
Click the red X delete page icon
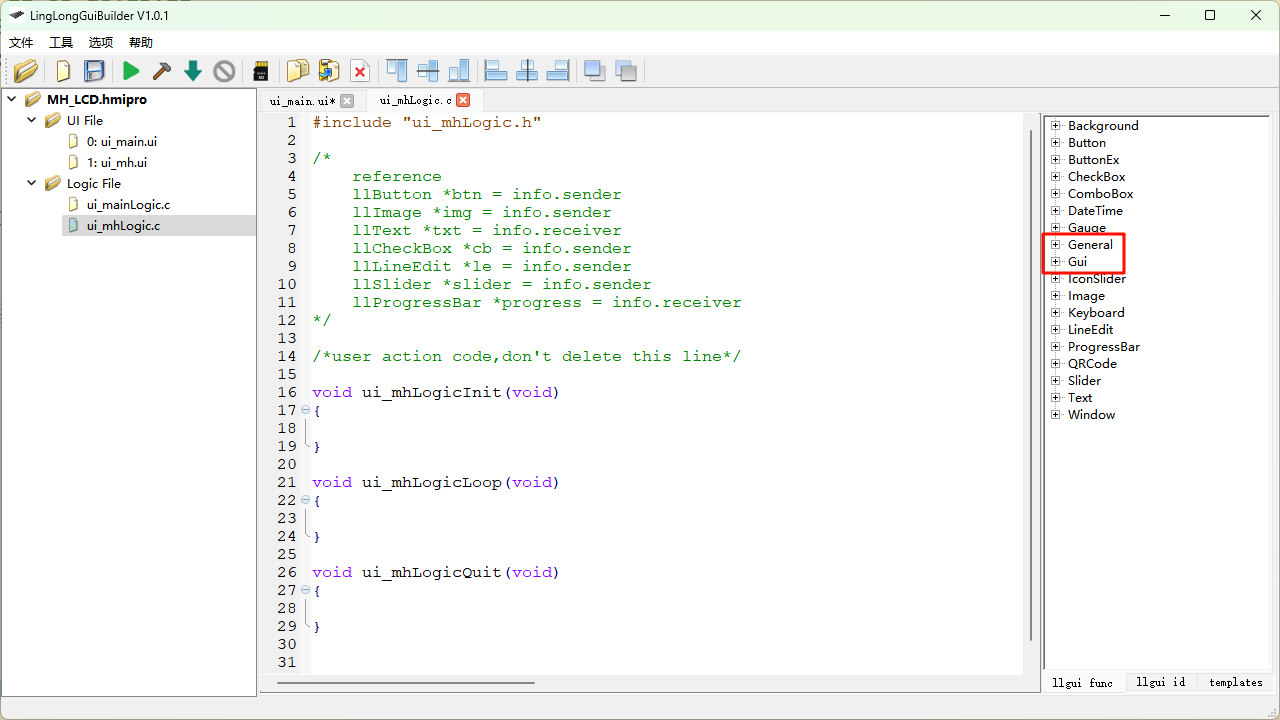click(360, 71)
